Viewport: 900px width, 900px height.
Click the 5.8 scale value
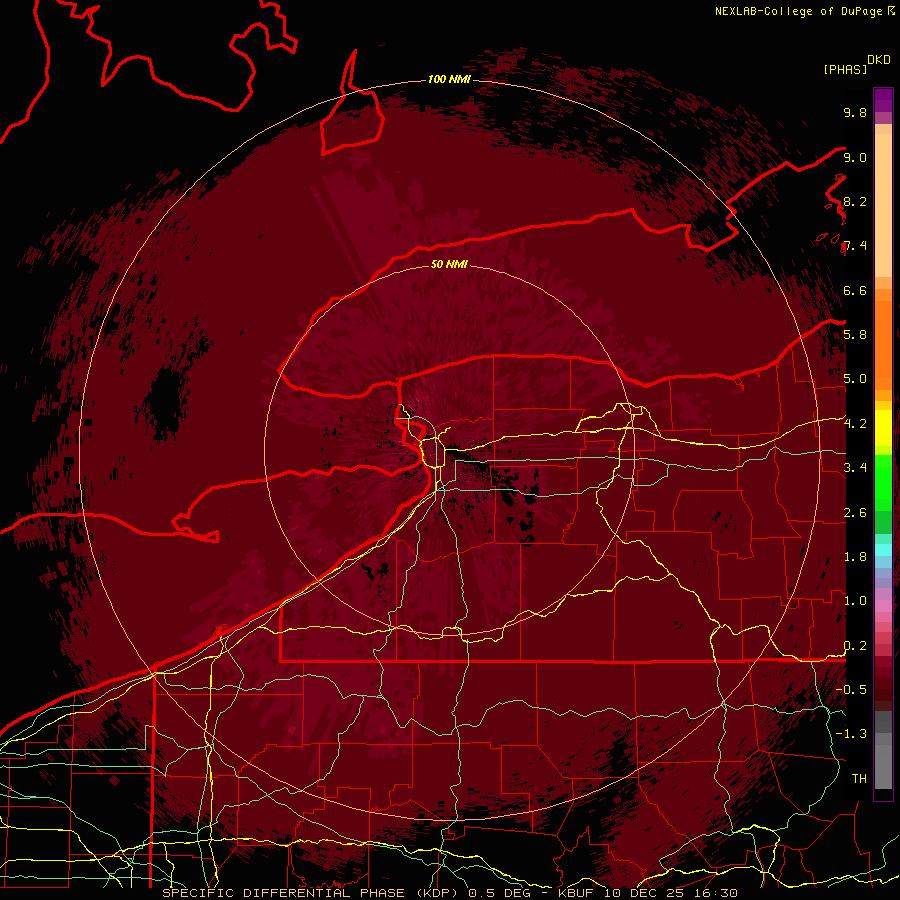point(855,334)
